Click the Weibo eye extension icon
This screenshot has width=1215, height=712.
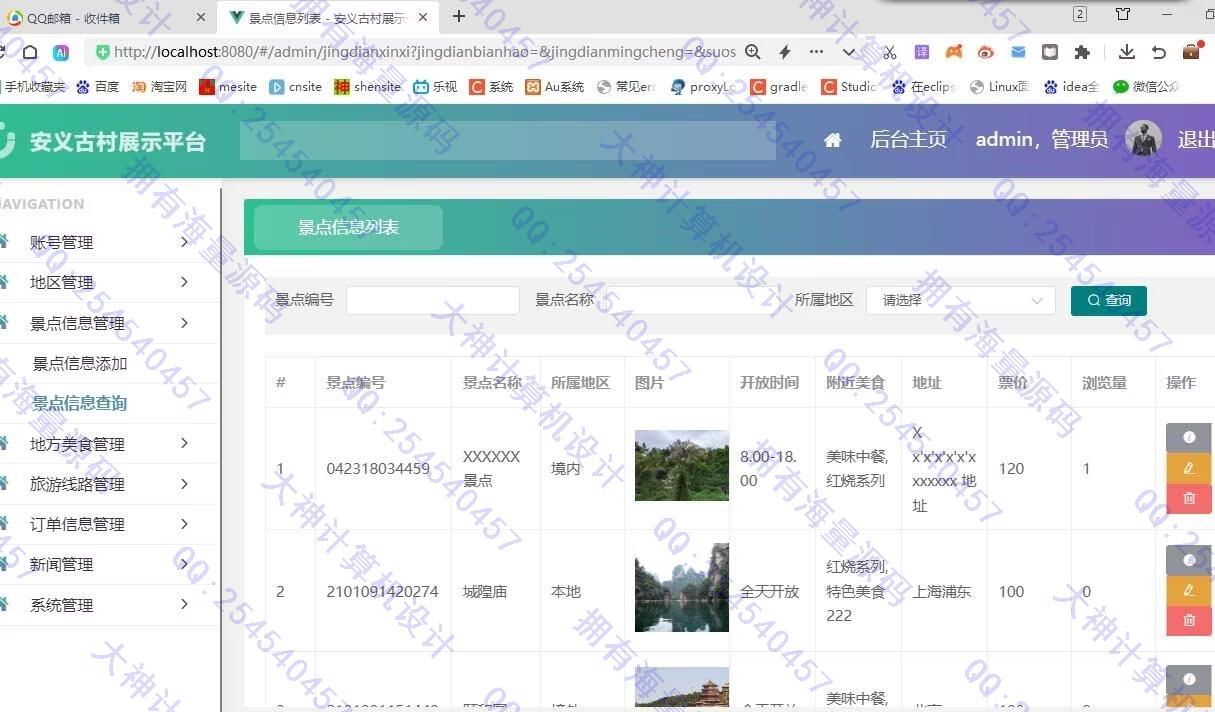pos(986,52)
